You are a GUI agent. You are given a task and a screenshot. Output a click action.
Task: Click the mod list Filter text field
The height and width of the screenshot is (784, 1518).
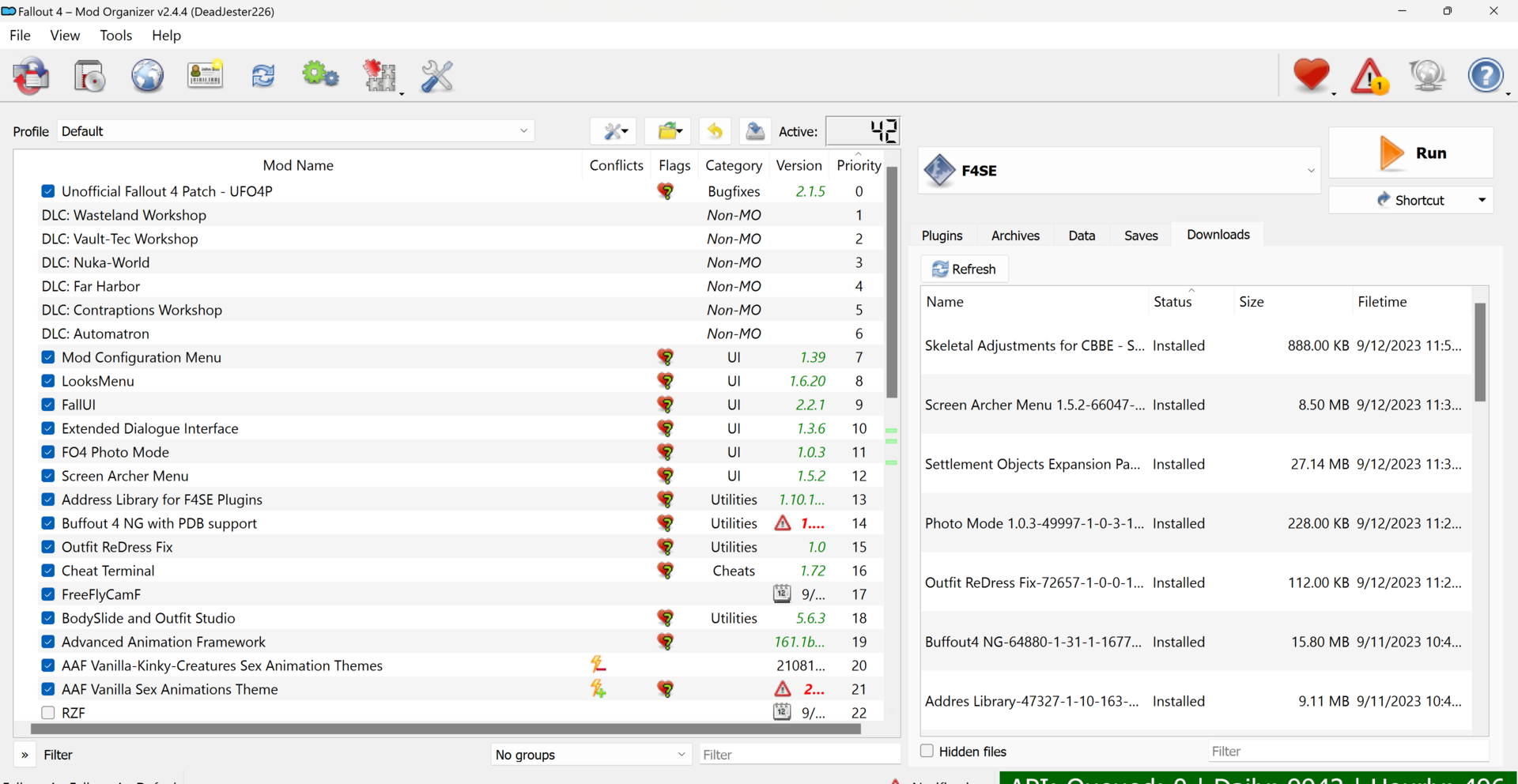coord(799,755)
